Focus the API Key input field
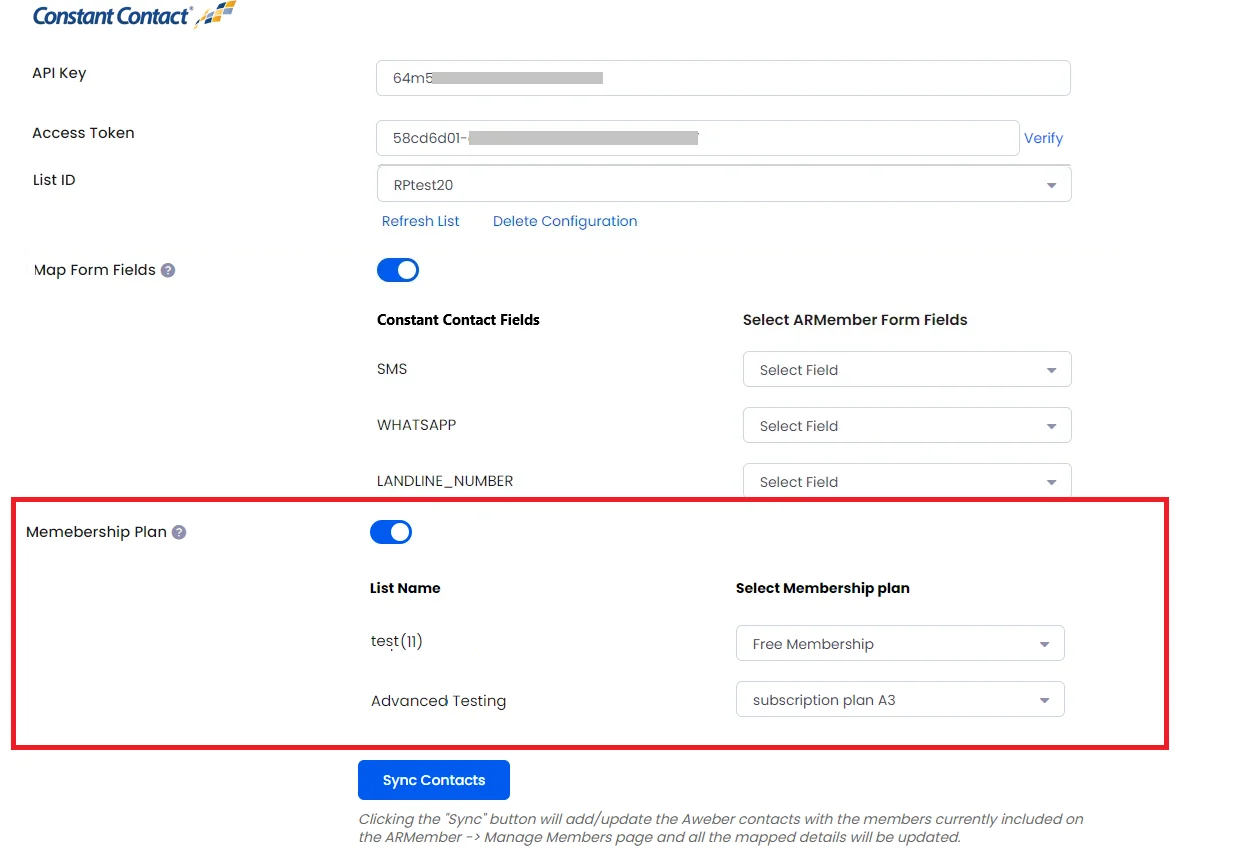1237x856 pixels. coord(723,78)
